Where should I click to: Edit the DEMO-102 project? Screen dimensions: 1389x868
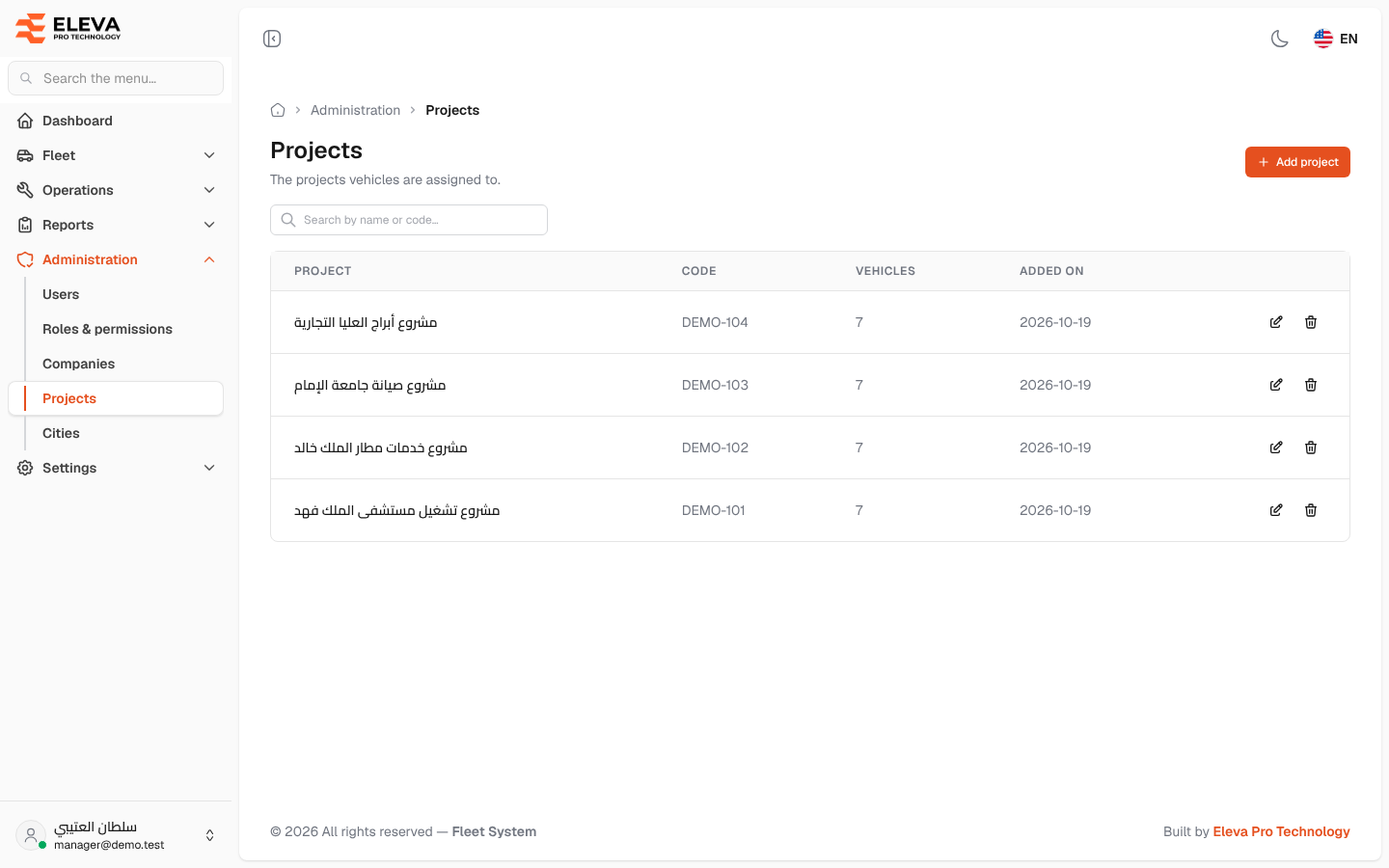tap(1276, 448)
